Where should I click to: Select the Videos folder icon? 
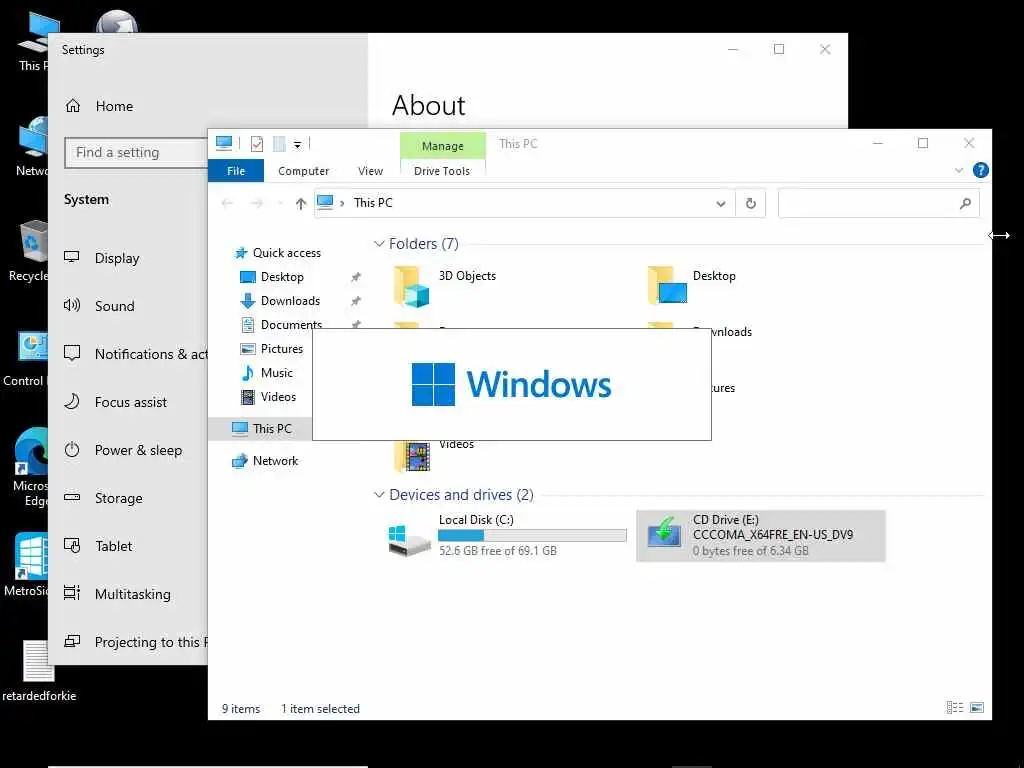(412, 455)
